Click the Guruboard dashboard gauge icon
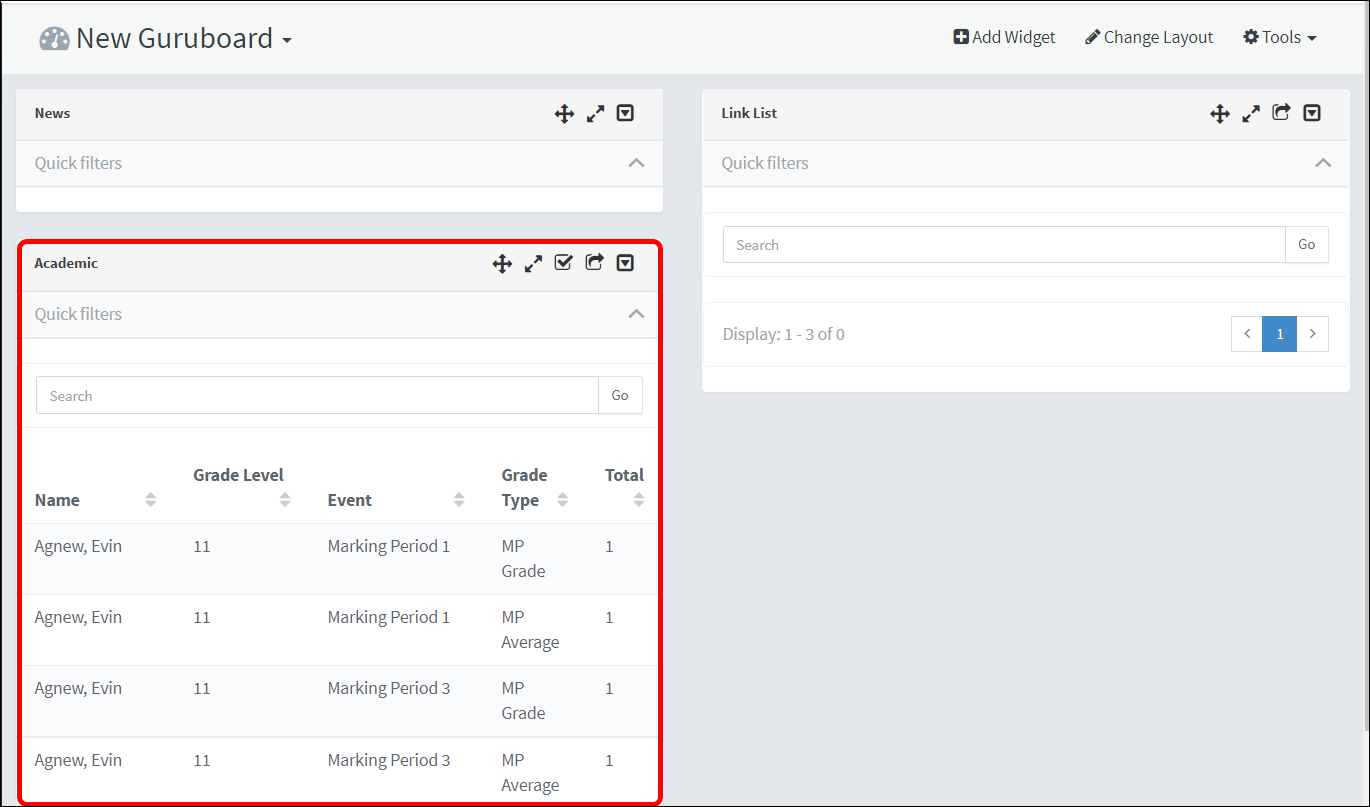The height and width of the screenshot is (807, 1370). (54, 39)
